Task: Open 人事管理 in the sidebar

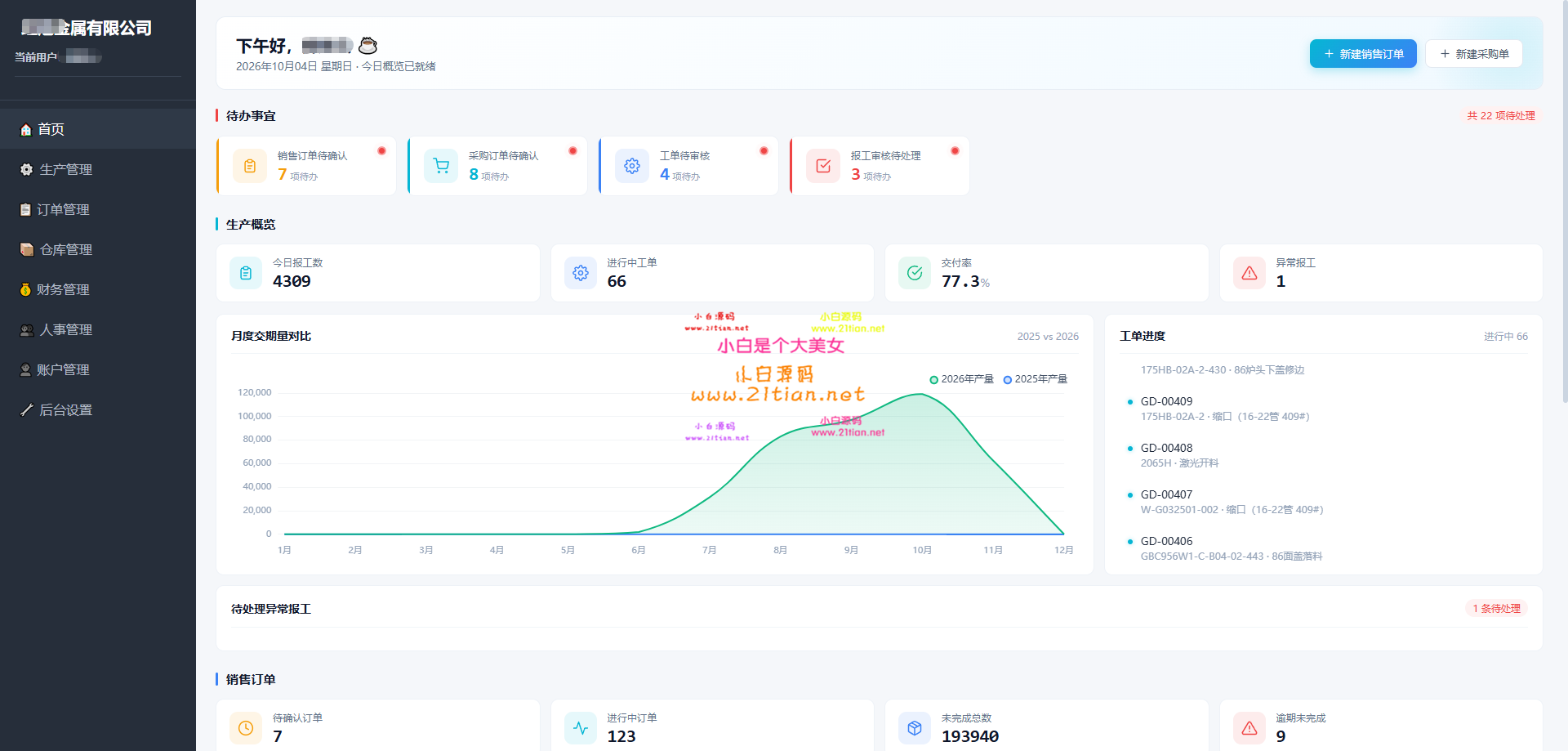Action: pos(98,329)
